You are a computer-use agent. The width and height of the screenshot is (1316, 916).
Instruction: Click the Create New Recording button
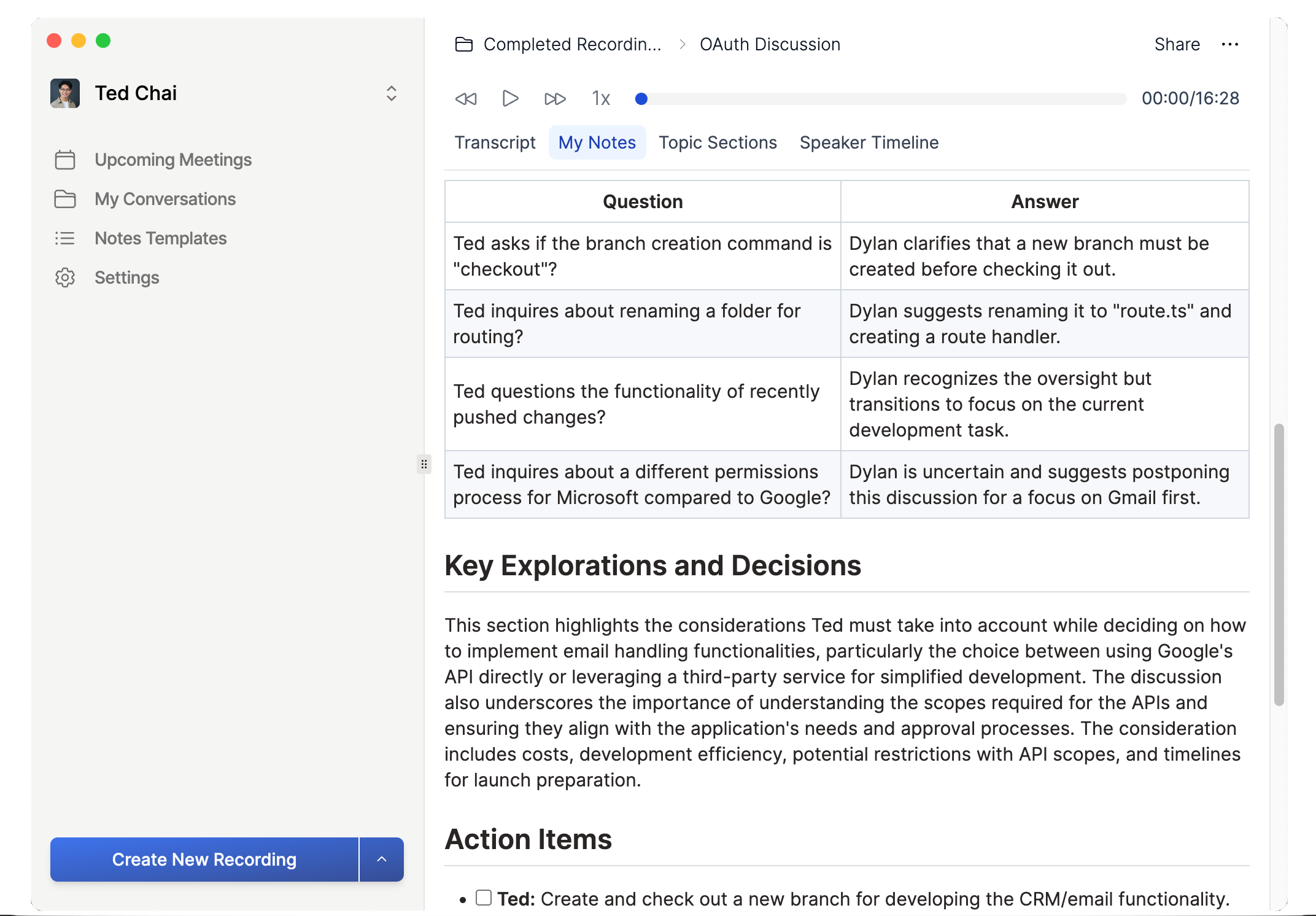click(x=204, y=859)
